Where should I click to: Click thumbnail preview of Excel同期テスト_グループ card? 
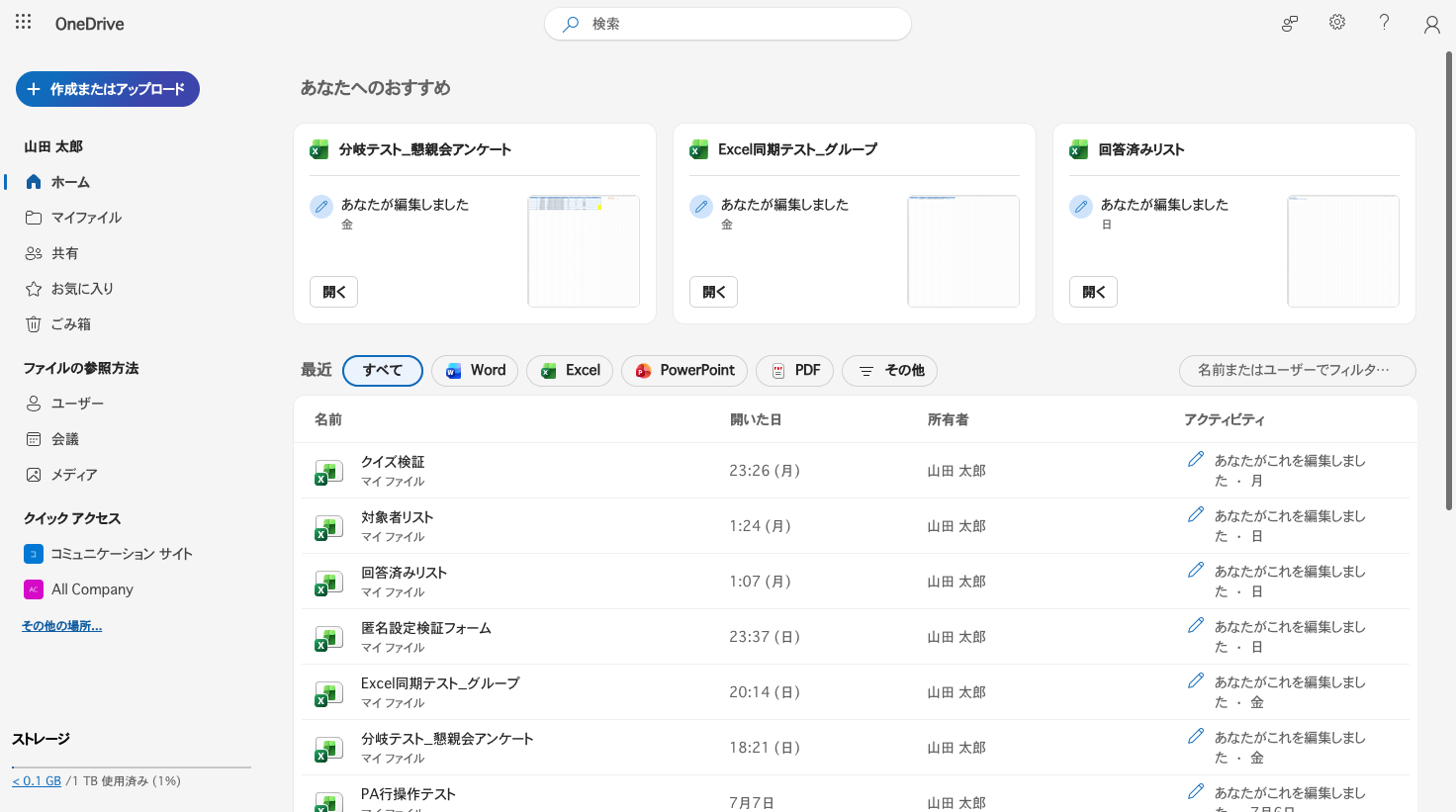pyautogui.click(x=963, y=251)
